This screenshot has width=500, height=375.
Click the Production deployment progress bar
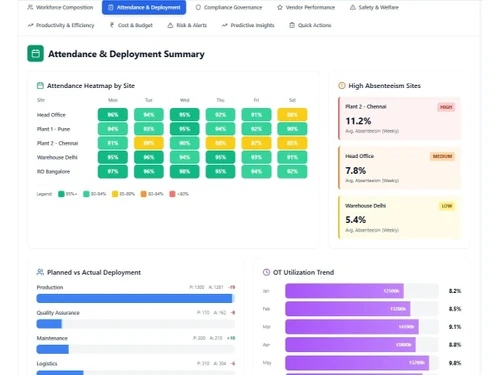click(136, 298)
